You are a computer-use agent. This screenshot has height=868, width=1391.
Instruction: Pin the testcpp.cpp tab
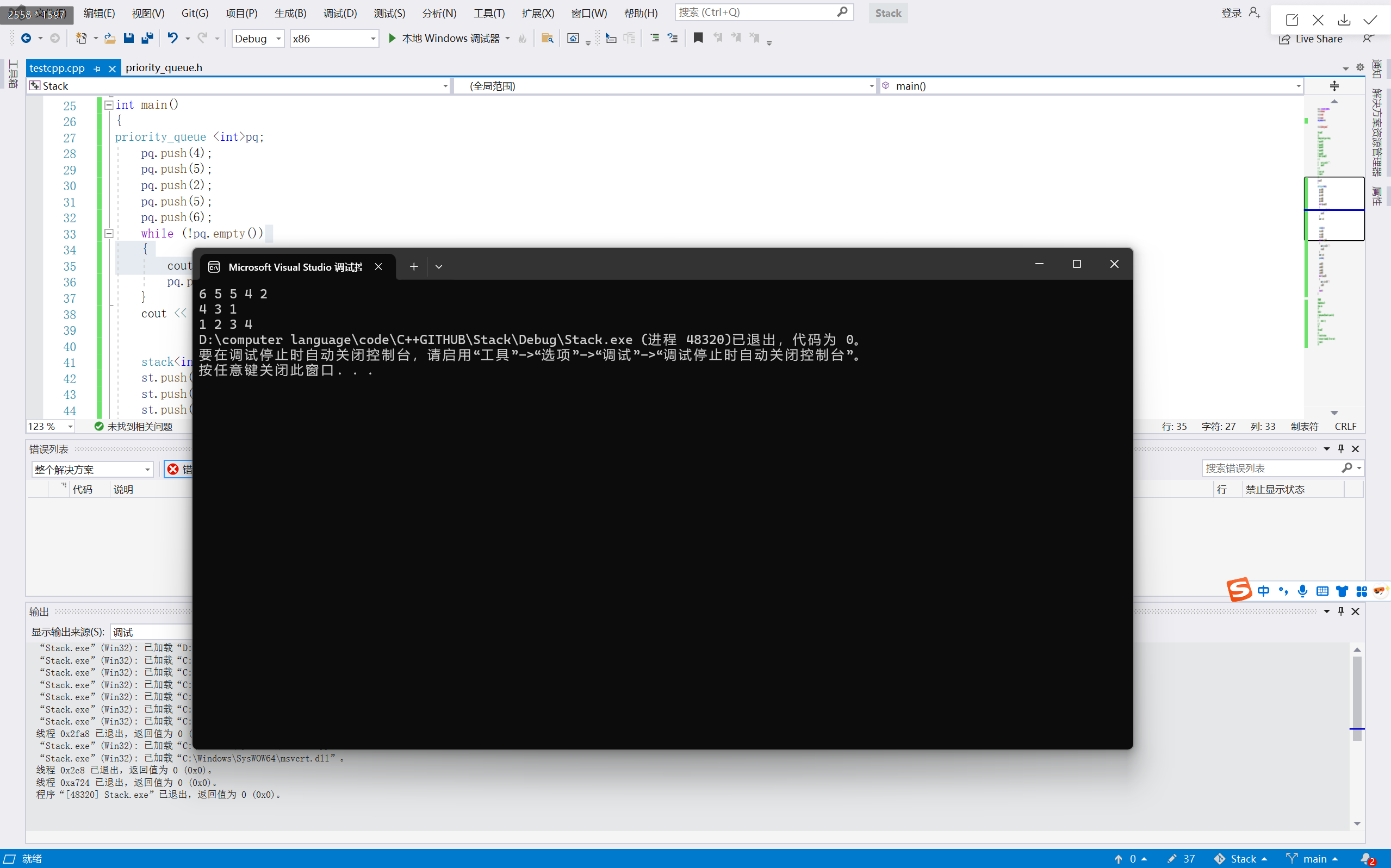[x=97, y=68]
